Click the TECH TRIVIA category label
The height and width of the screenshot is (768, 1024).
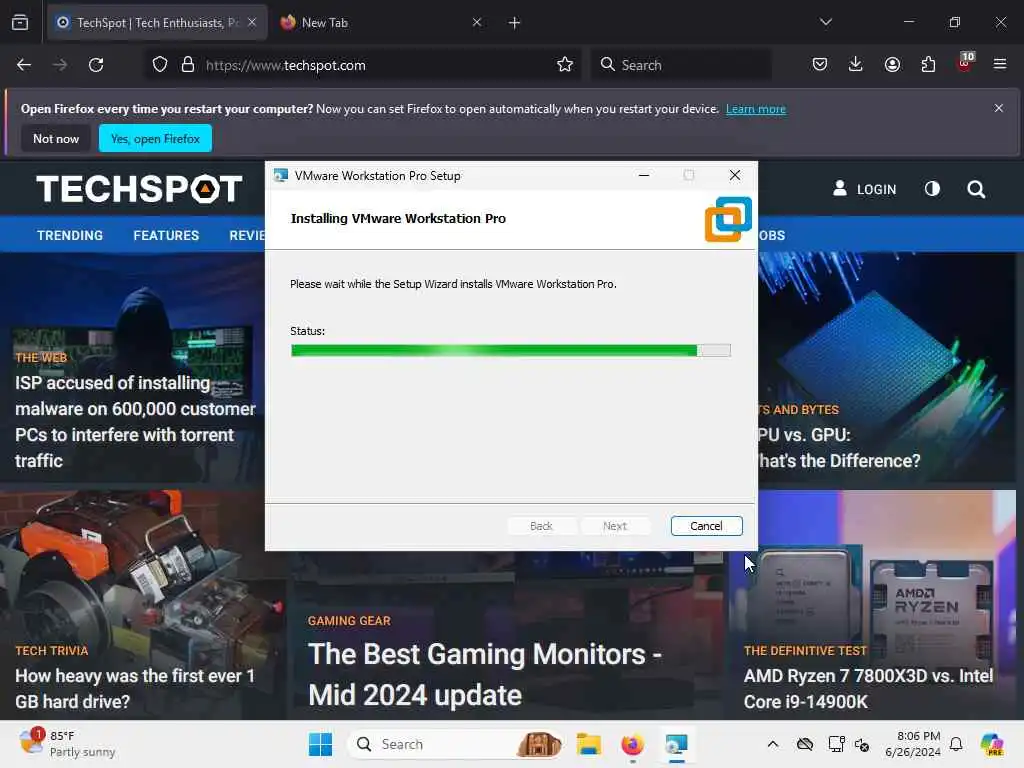pyautogui.click(x=52, y=650)
